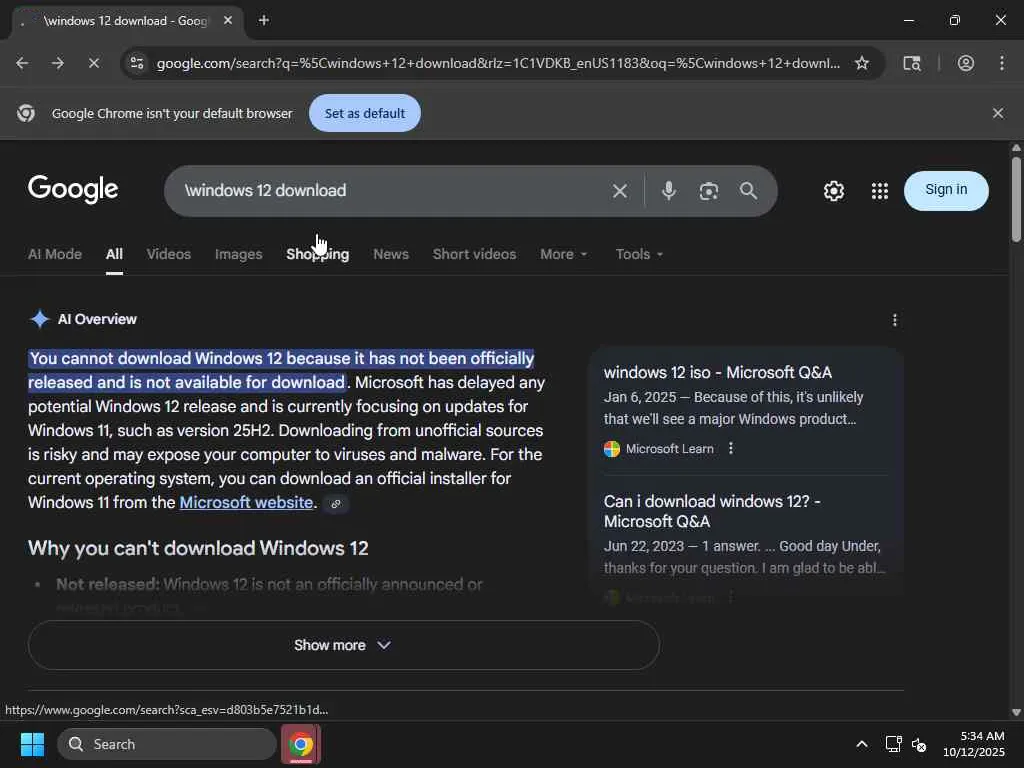The width and height of the screenshot is (1024, 768).
Task: Click the Why you can't download heading
Action: 198,548
